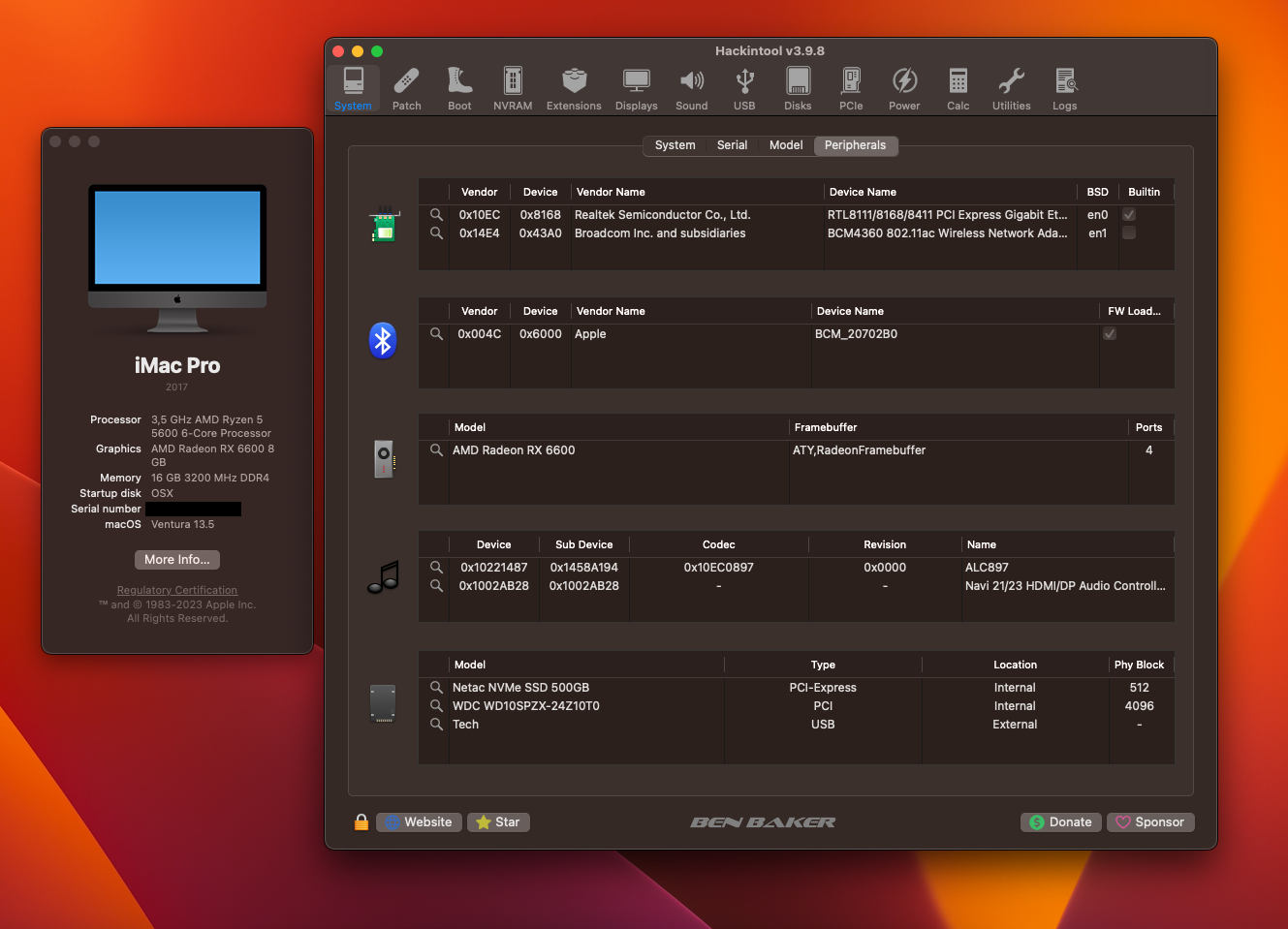Image resolution: width=1288 pixels, height=929 pixels.
Task: Click the Sponsor button
Action: pyautogui.click(x=1150, y=822)
